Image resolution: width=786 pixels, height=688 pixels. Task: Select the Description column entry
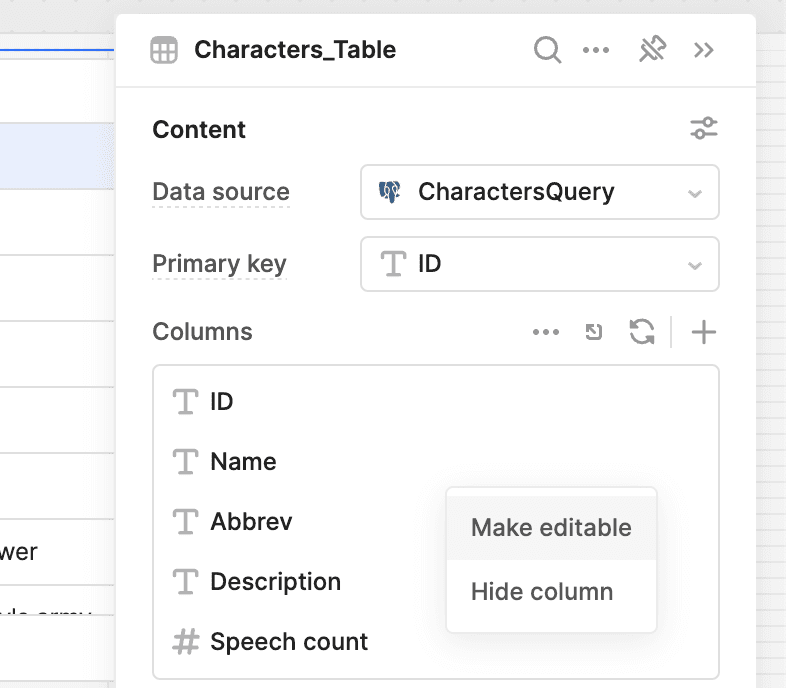[x=275, y=582]
